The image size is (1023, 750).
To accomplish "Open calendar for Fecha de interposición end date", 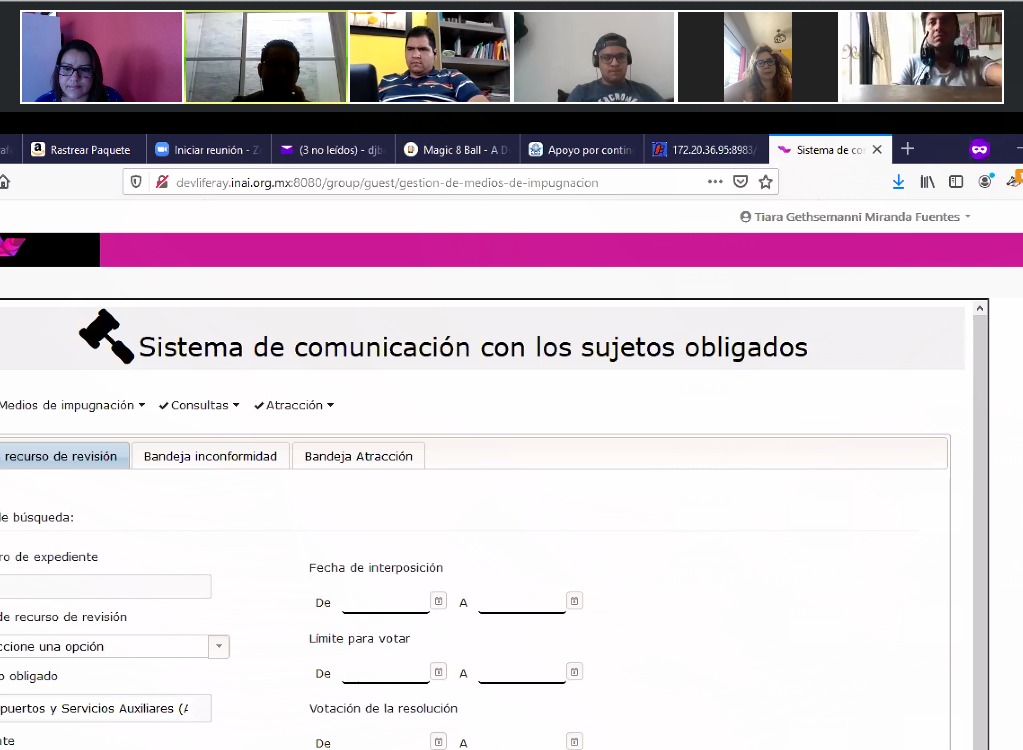I will (574, 600).
